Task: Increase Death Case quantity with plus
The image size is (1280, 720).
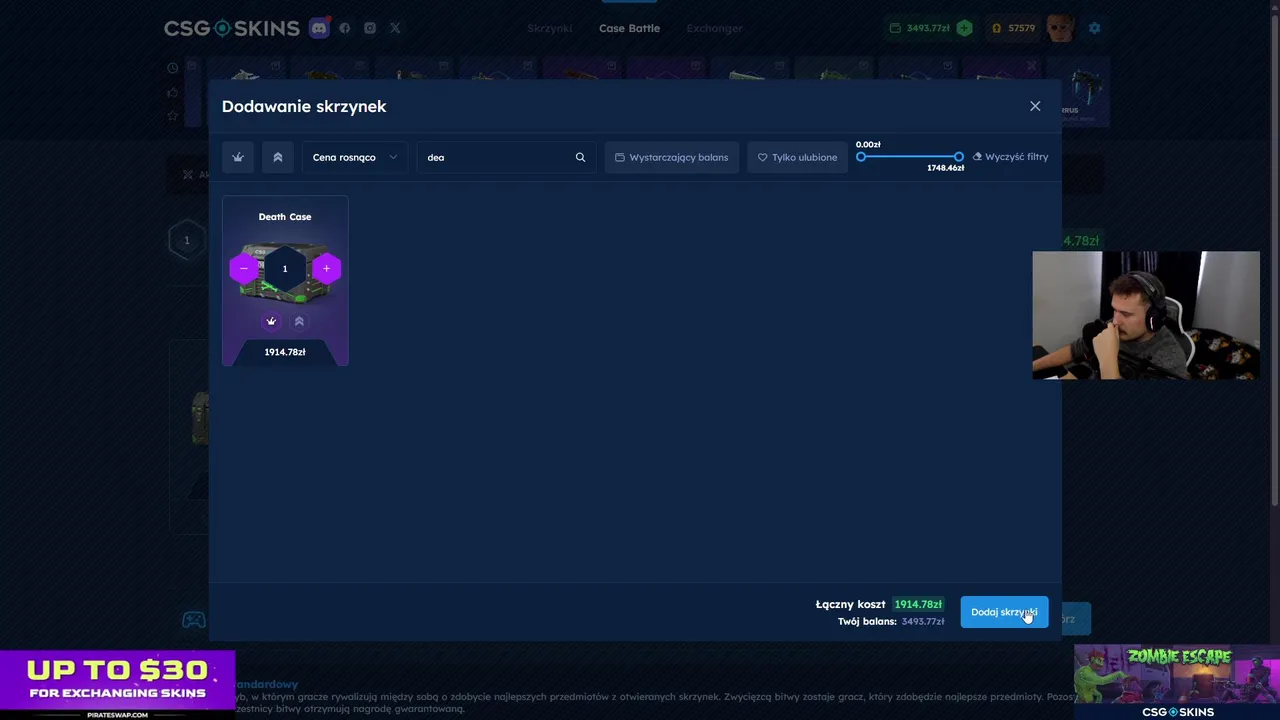Action: click(326, 268)
